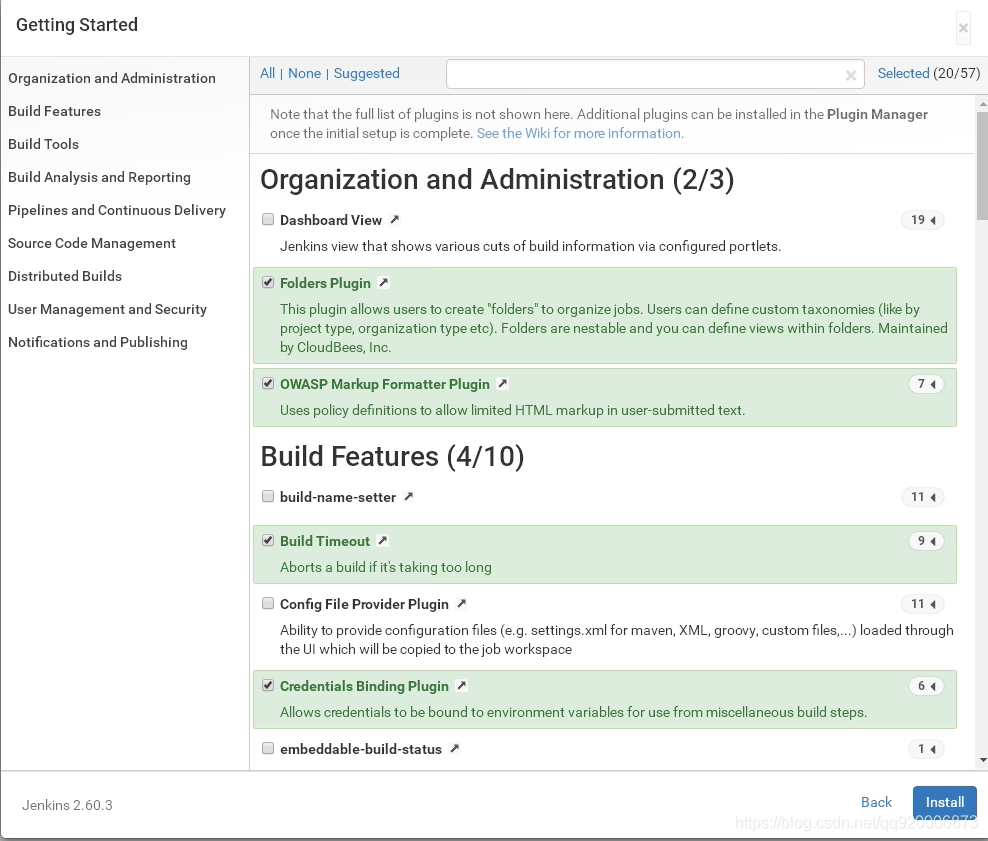
Task: Open external link icon beside Dashboard View
Action: click(395, 220)
